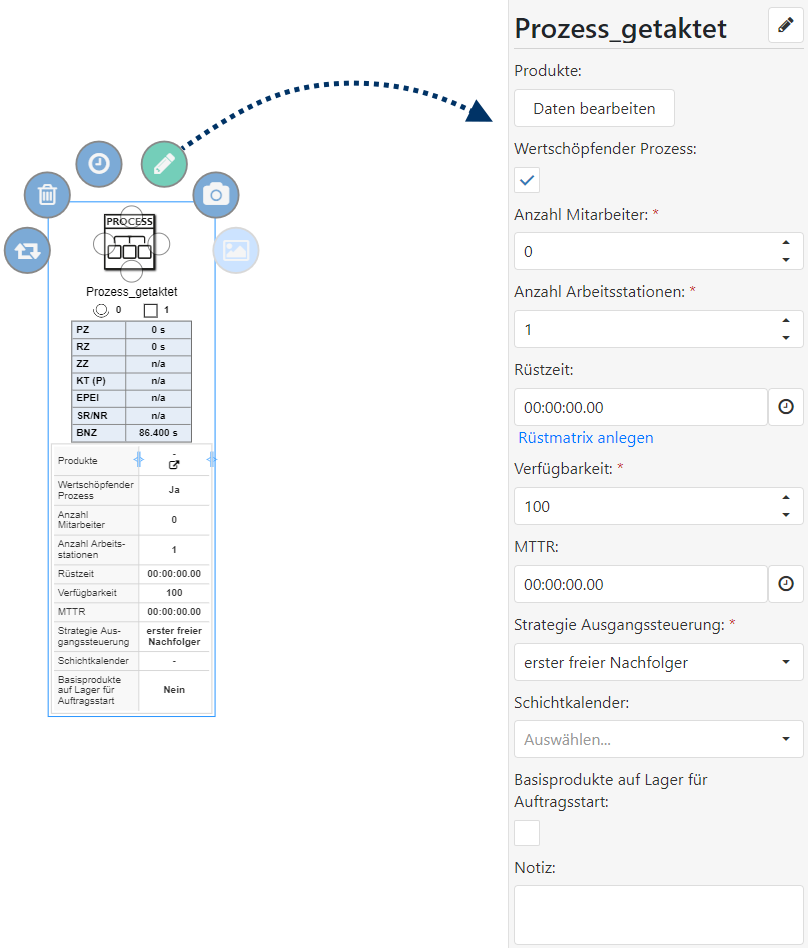Click the Notiz text area
The image size is (809, 948).
[658, 915]
